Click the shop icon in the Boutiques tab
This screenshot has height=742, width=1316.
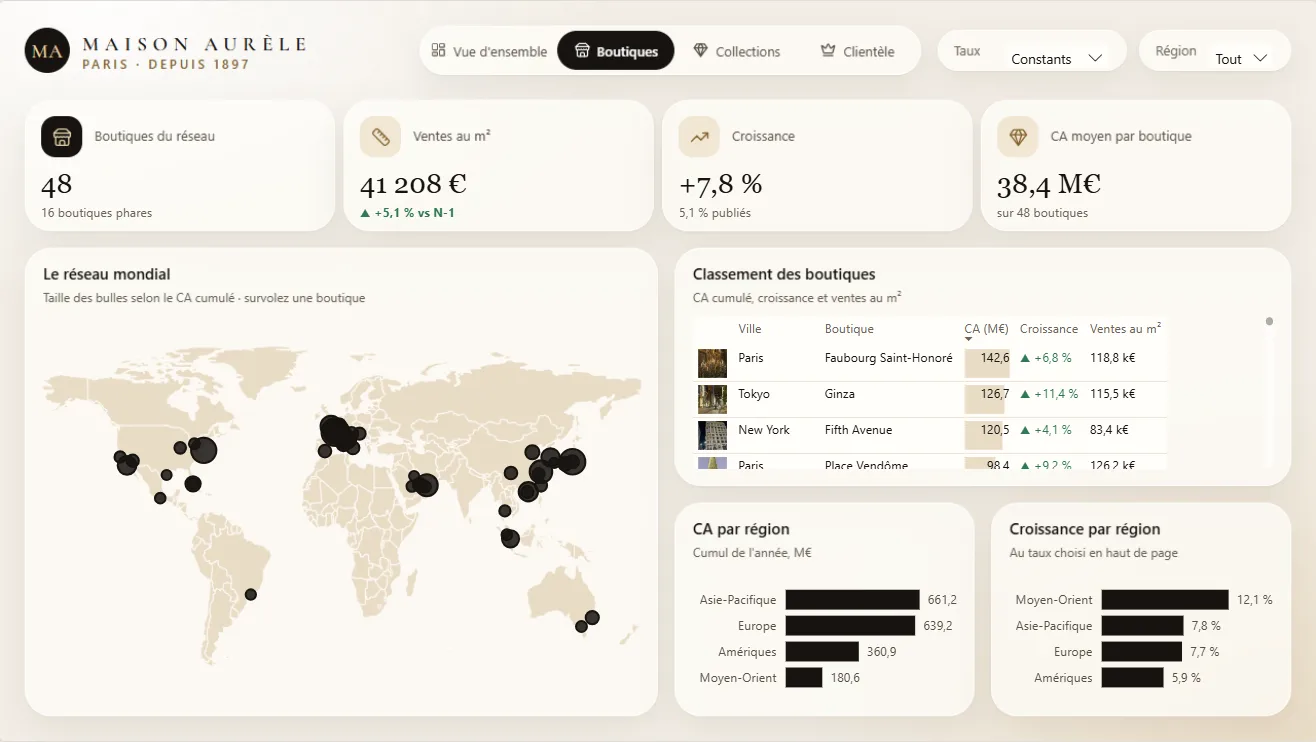pyautogui.click(x=582, y=50)
